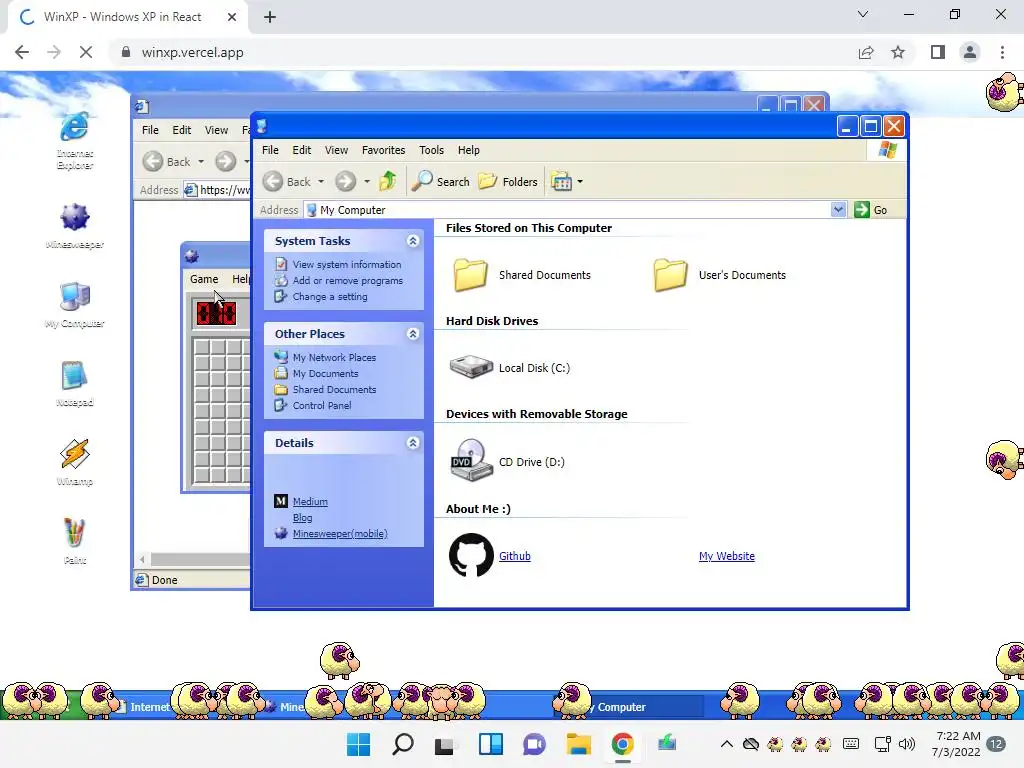1024x768 pixels.
Task: Click Minesweeper(mobile) link
Action: pos(340,534)
